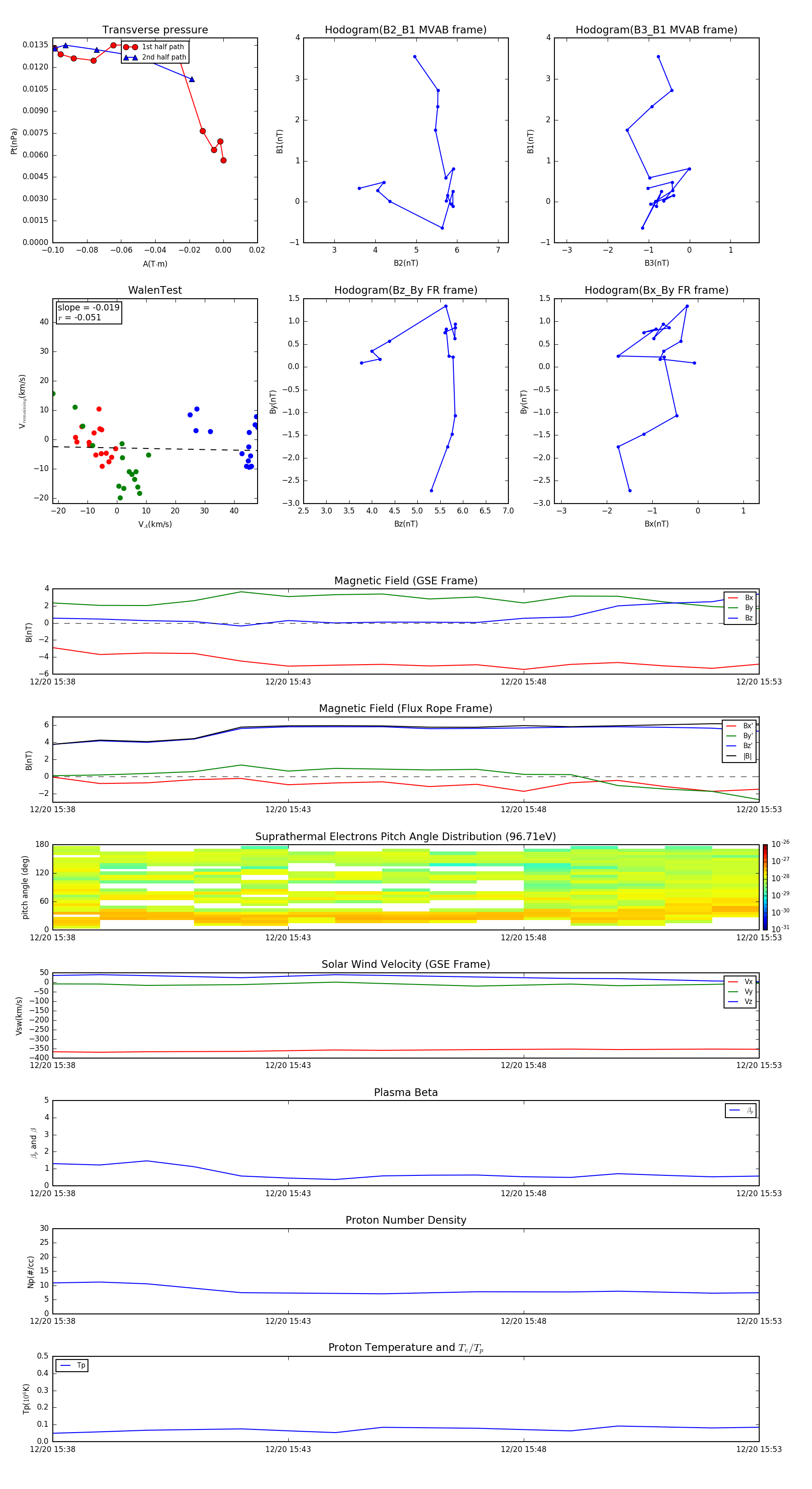812x1489 pixels.
Task: Click the -400 tick on Solar Wind Velocity axis
Action: click(x=38, y=1058)
